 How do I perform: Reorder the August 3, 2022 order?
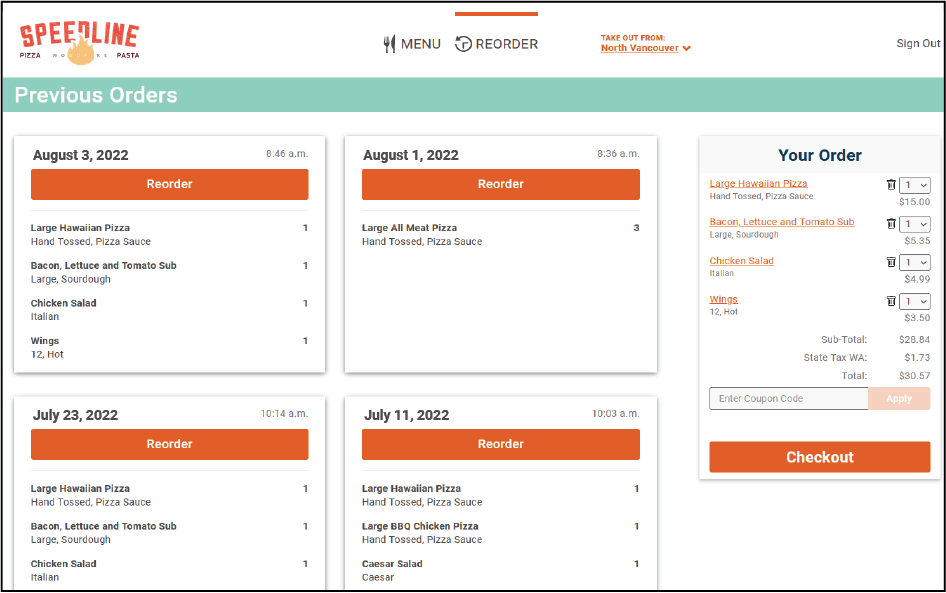click(169, 184)
